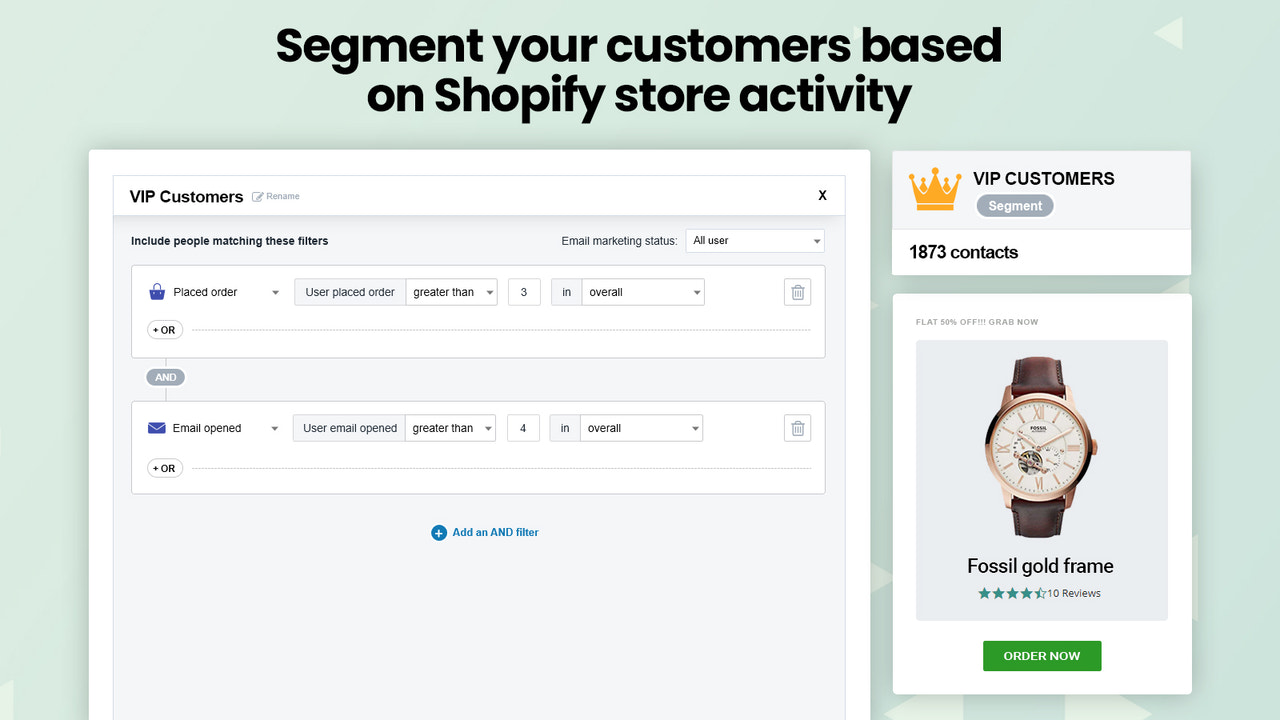Click the Placed order basket icon
This screenshot has height=720, width=1280.
[156, 291]
